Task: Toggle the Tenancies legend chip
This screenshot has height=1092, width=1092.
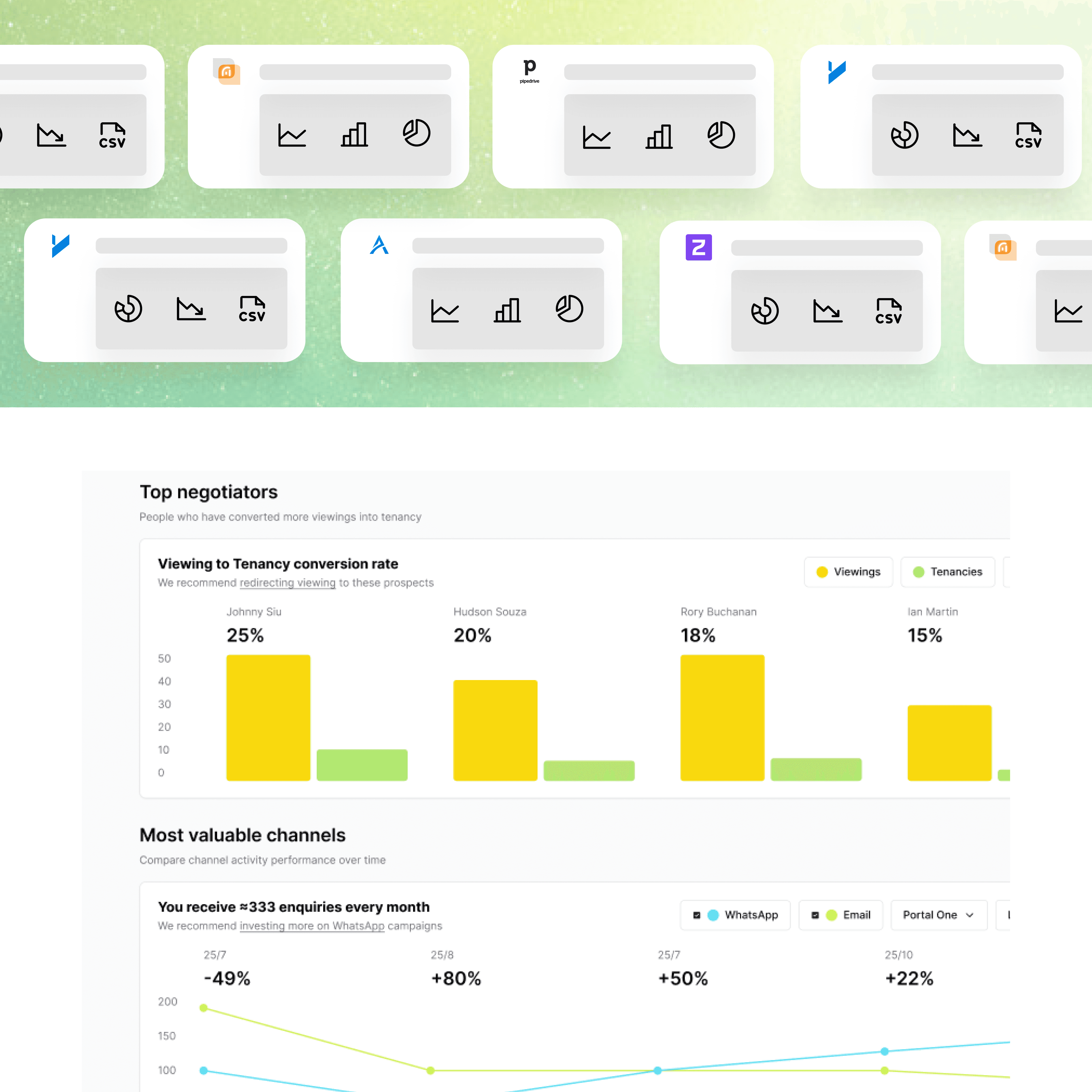Action: (x=948, y=572)
